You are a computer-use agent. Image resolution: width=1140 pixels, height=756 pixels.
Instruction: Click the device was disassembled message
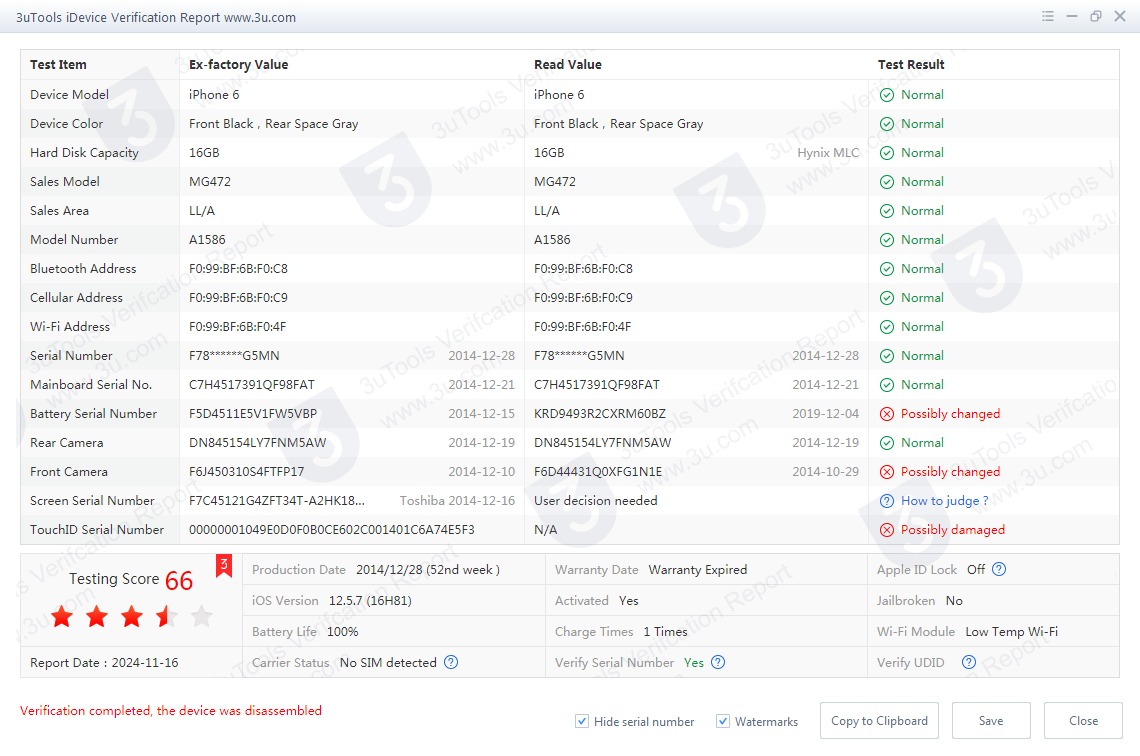tap(171, 710)
